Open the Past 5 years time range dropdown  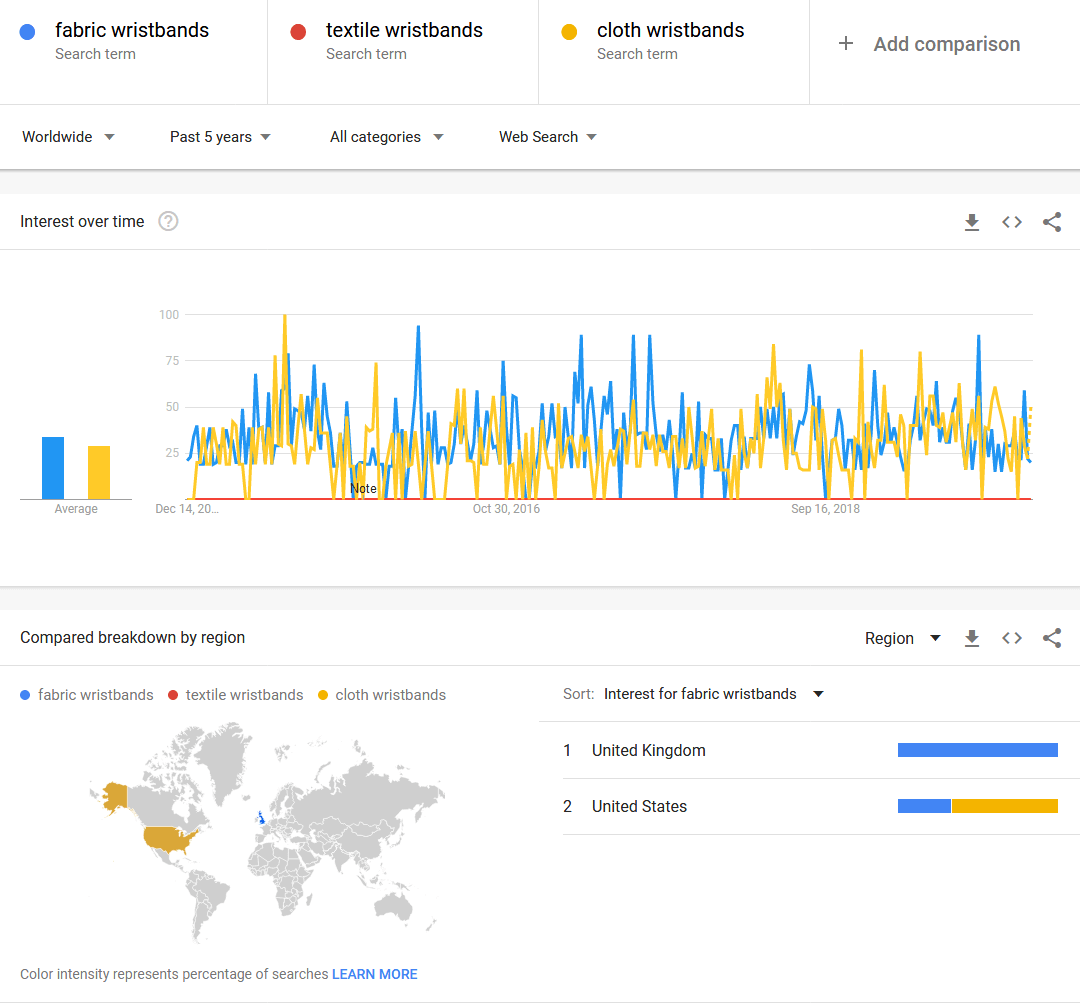(219, 137)
